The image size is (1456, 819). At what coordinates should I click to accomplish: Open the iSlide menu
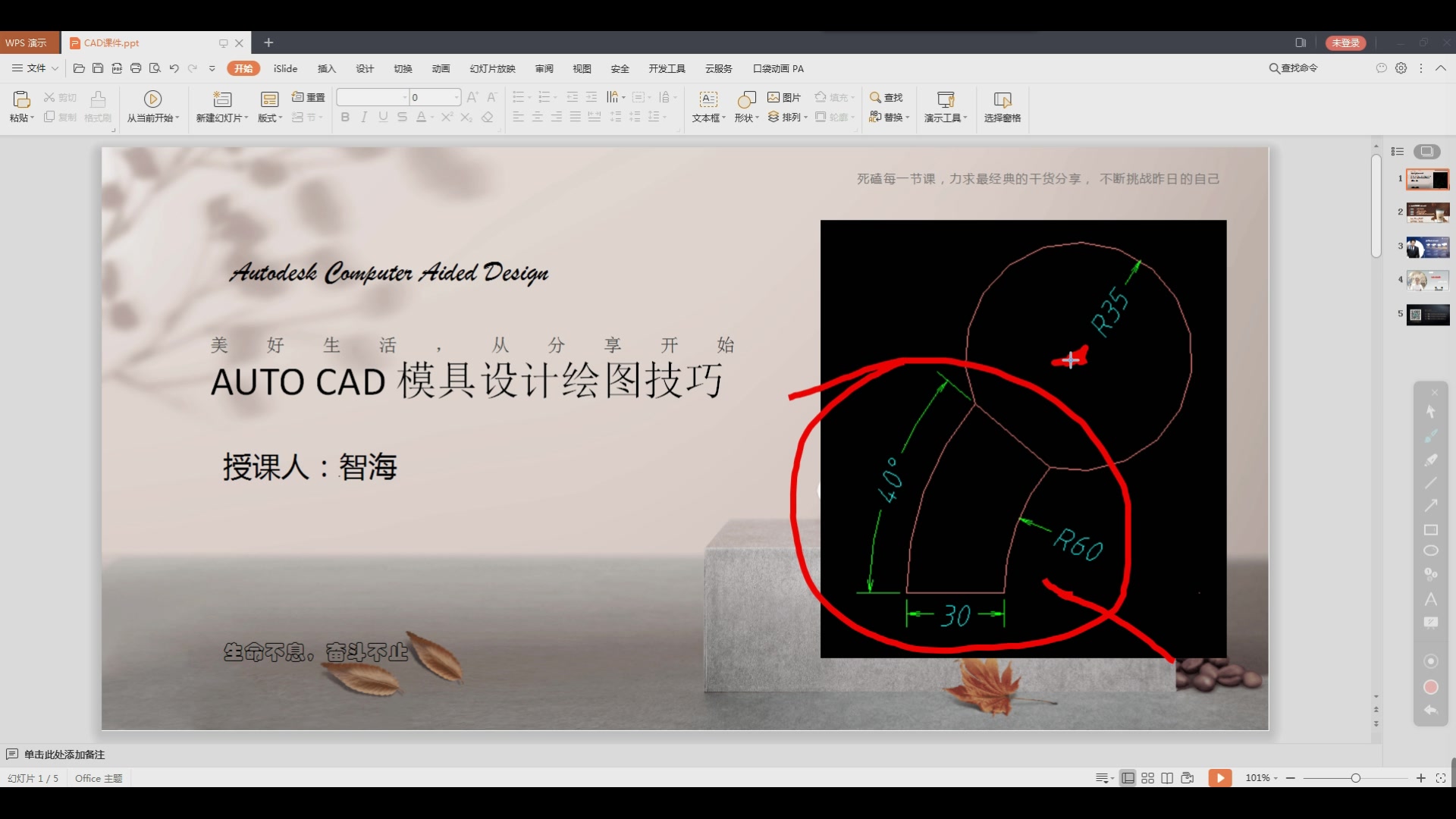(284, 68)
